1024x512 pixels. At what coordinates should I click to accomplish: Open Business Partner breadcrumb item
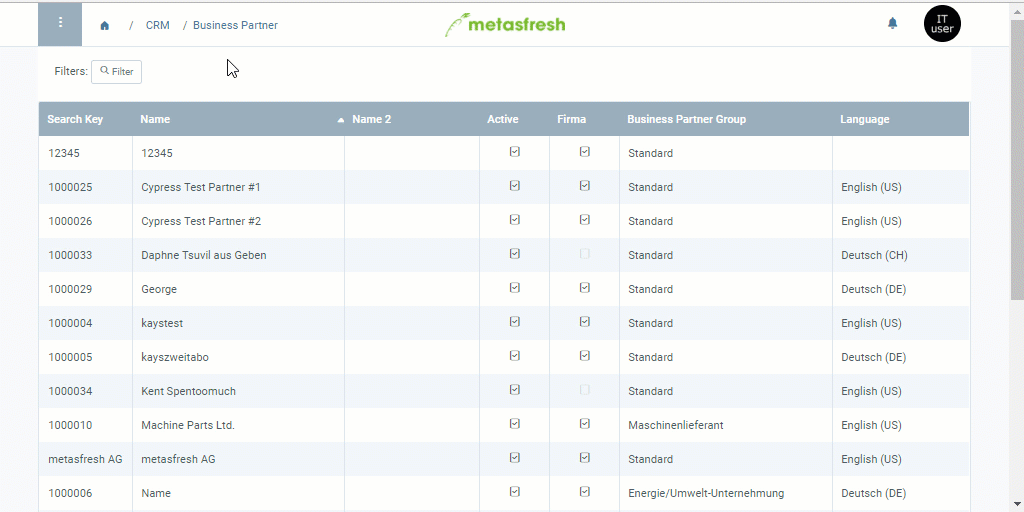[x=235, y=25]
